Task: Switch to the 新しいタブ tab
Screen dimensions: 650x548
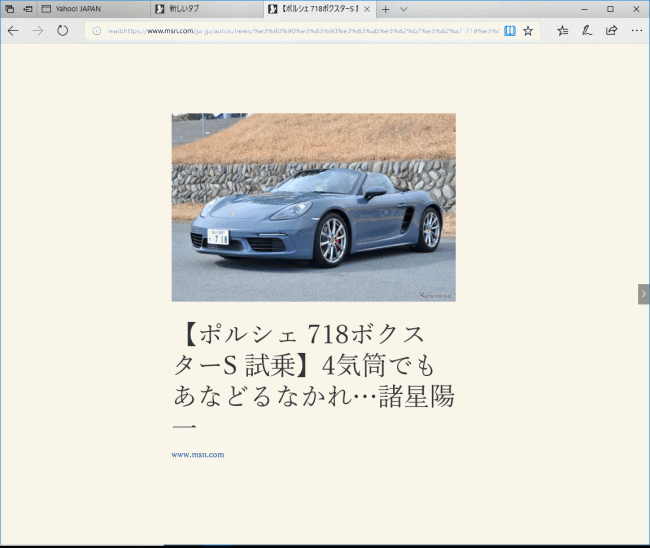Action: pos(207,9)
